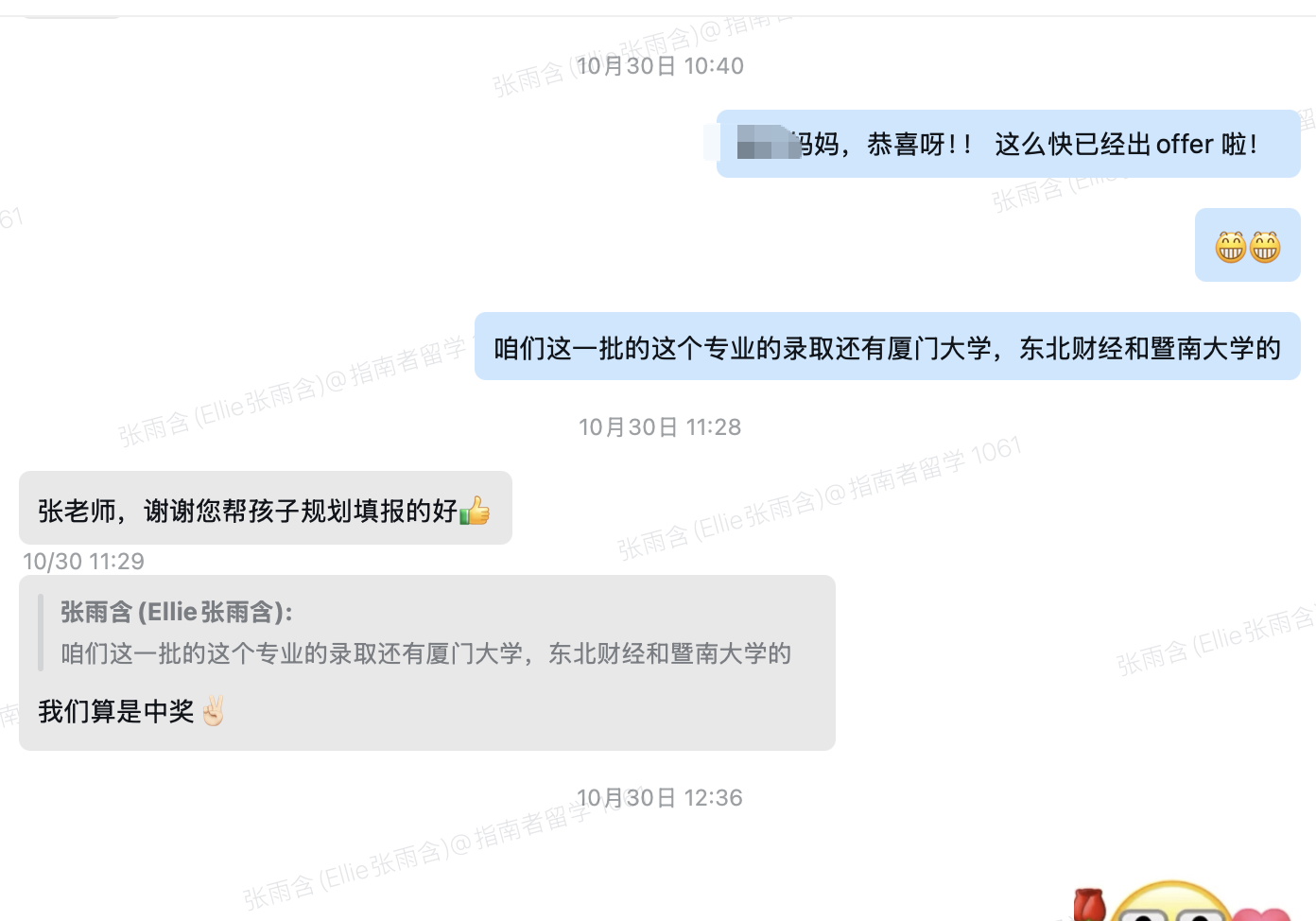Image resolution: width=1316 pixels, height=921 pixels.
Task: Click the timestamp 10月30日 10:40
Action: coord(660,66)
